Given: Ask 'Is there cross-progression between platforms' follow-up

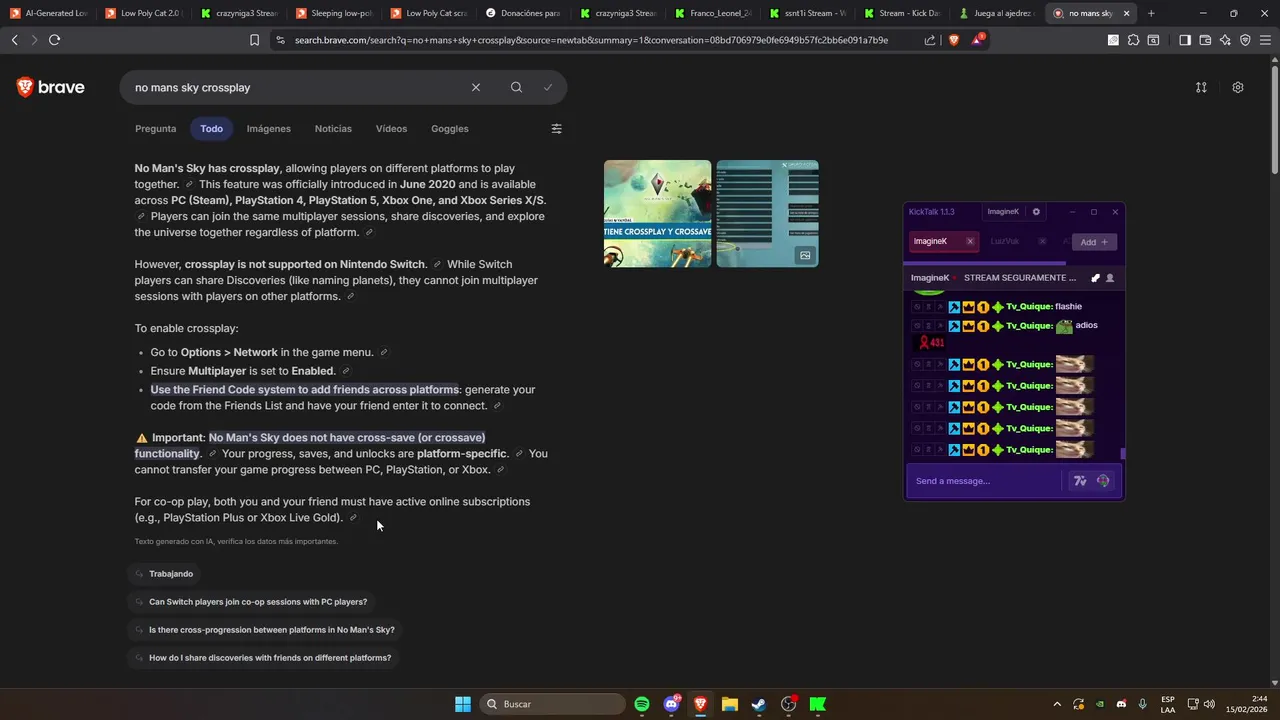Looking at the screenshot, I should 265,630.
